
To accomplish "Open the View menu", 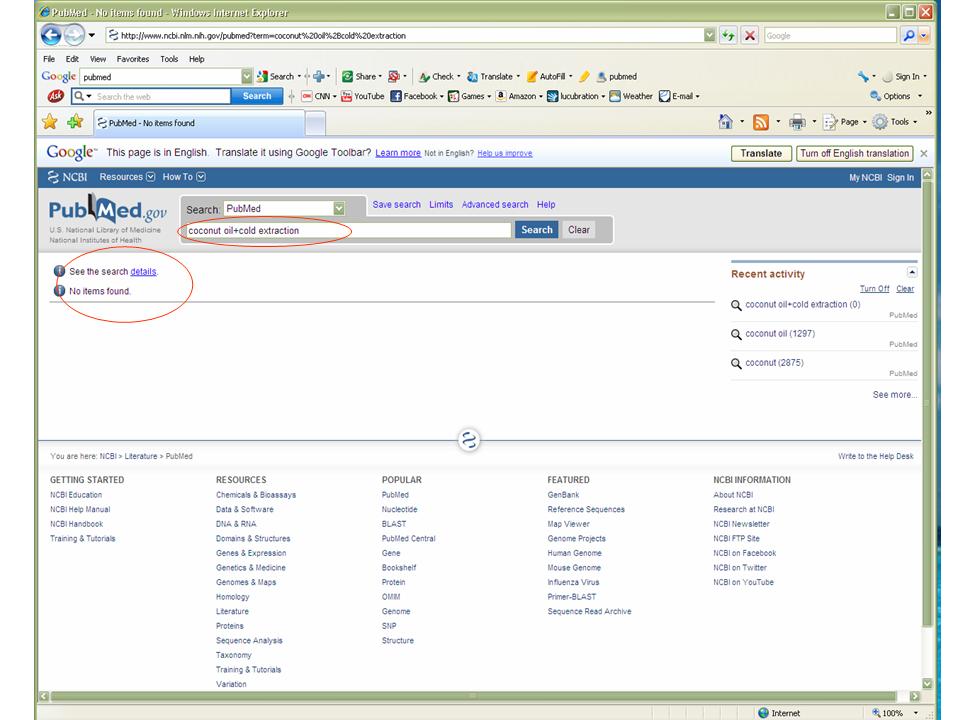I will (x=98, y=59).
